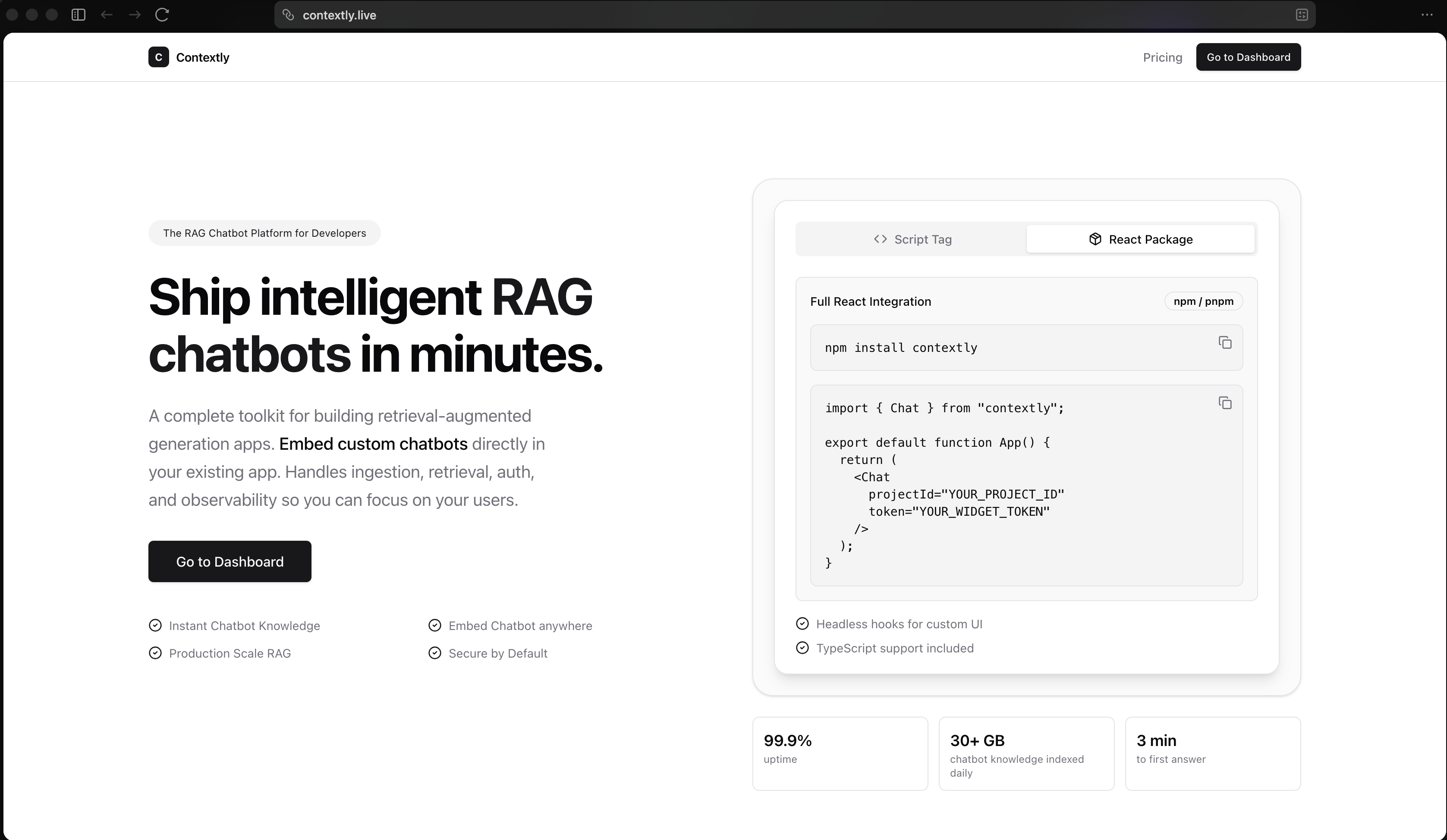The image size is (1447, 840).
Task: Click the page view icon right of toolbar
Action: (x=1301, y=15)
